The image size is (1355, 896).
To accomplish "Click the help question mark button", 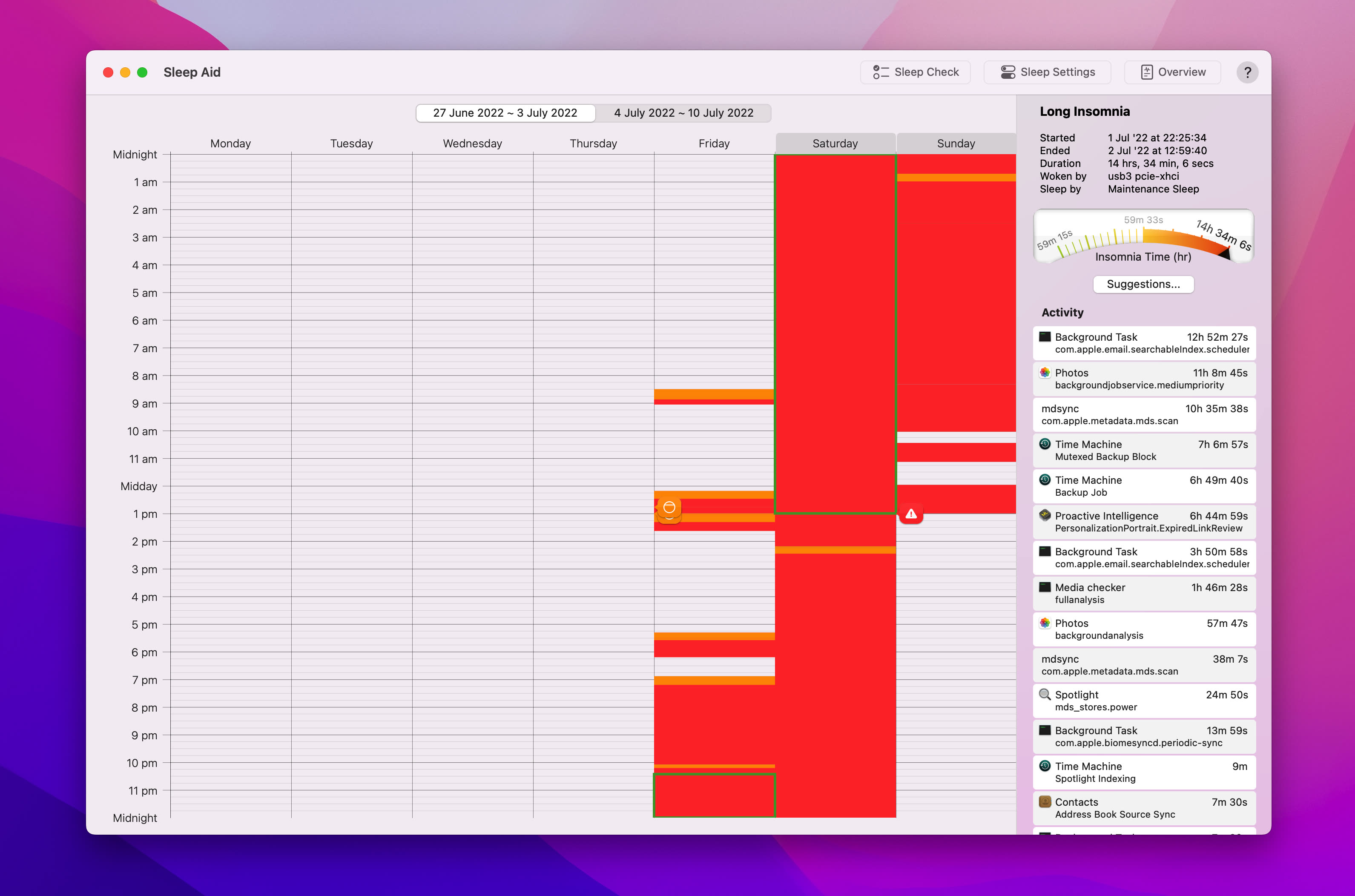I will coord(1248,72).
